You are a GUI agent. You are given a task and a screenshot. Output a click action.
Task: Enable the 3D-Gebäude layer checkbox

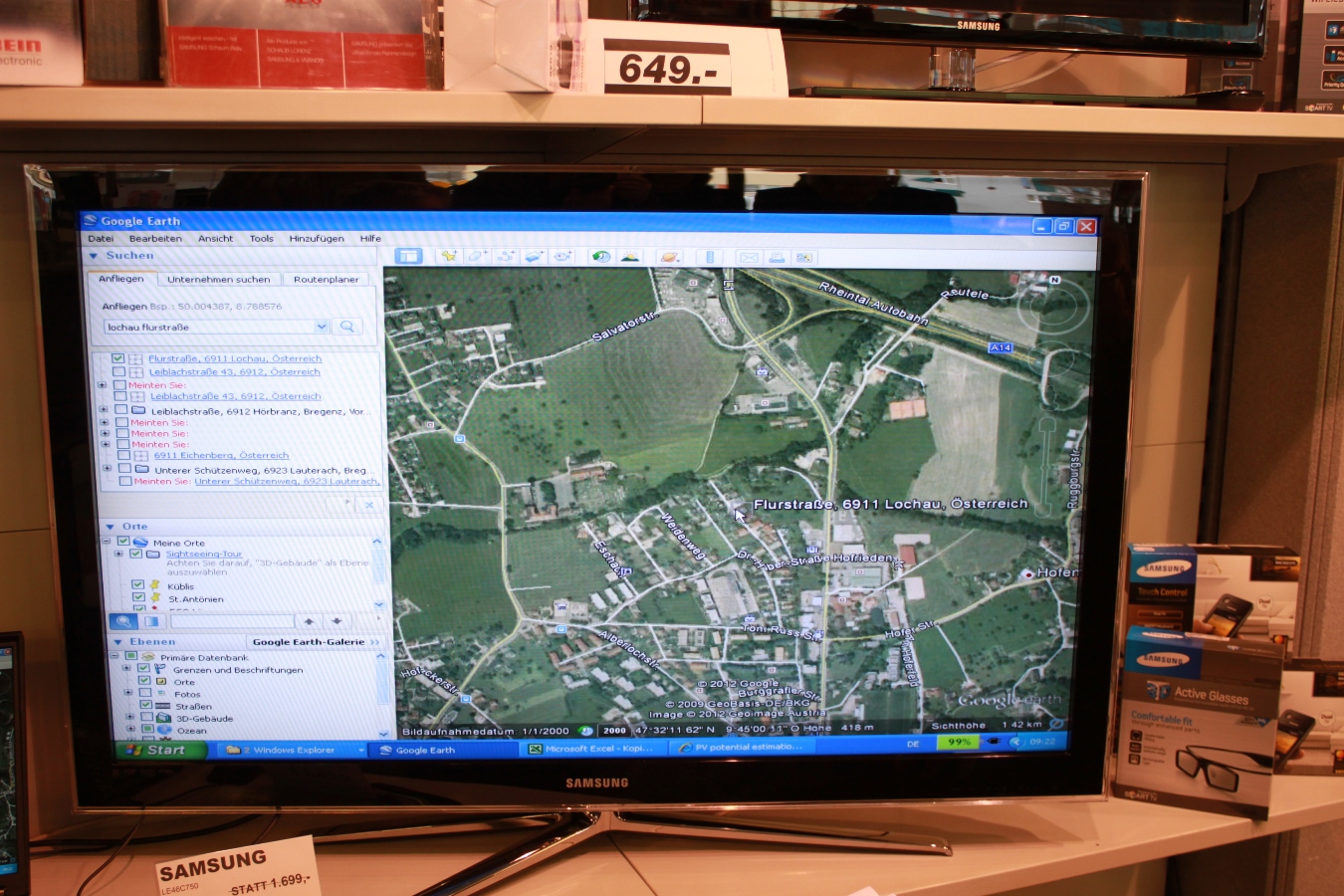(x=146, y=718)
